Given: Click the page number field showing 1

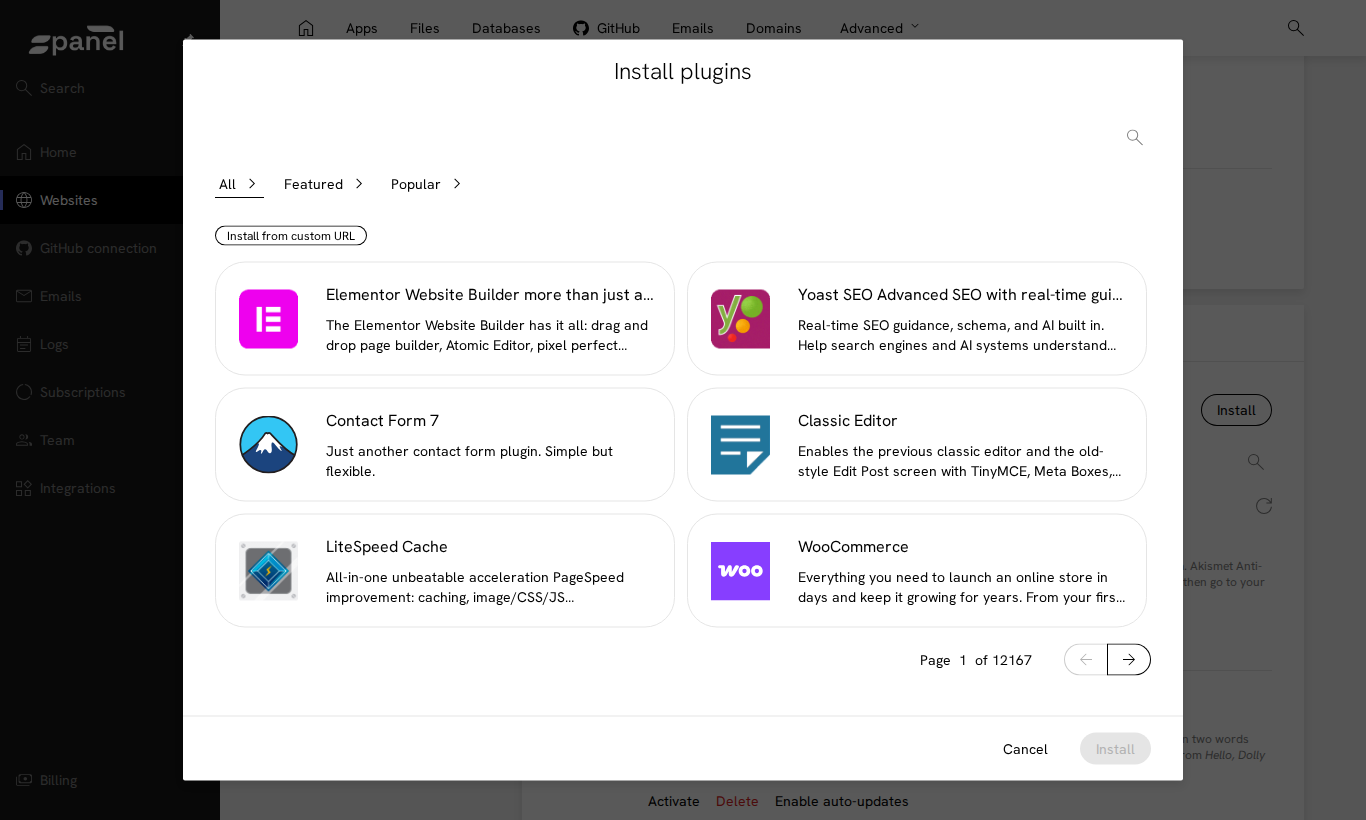Looking at the screenshot, I should coord(963,660).
